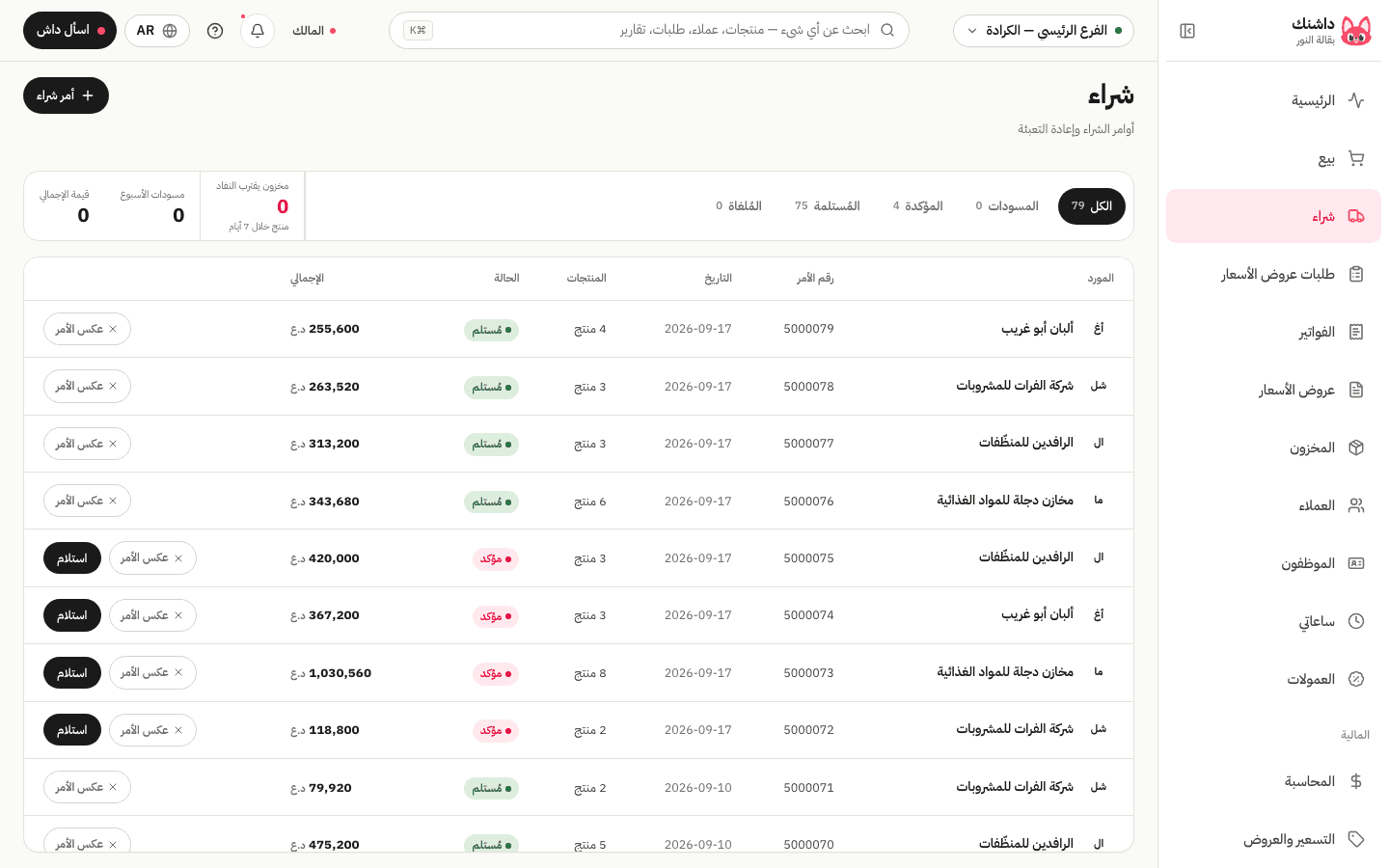Open the اسأل داش assistant button
The image size is (1389, 868).
pyautogui.click(x=69, y=31)
